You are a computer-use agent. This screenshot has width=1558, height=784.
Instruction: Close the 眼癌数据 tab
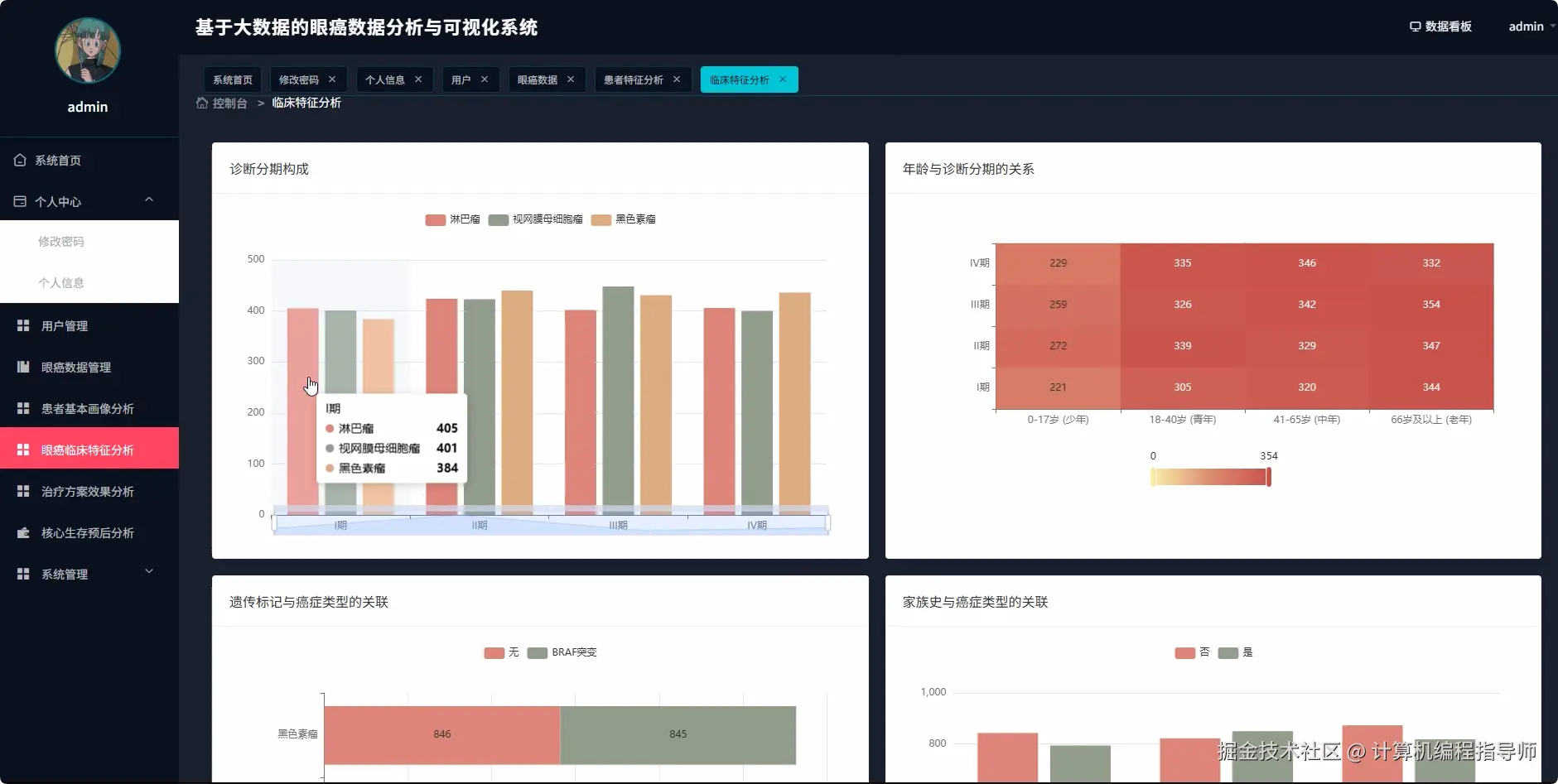[571, 79]
